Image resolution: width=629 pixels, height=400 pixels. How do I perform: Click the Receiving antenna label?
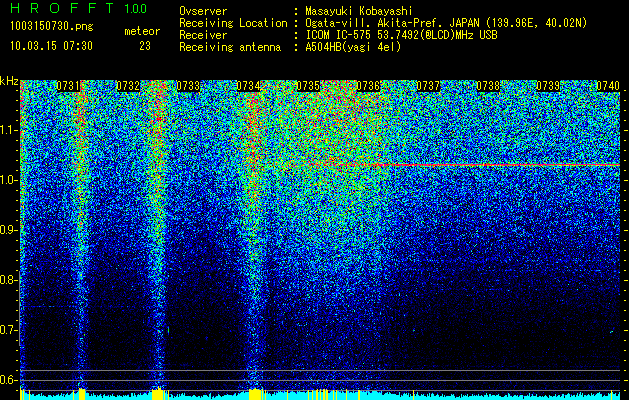pos(230,47)
